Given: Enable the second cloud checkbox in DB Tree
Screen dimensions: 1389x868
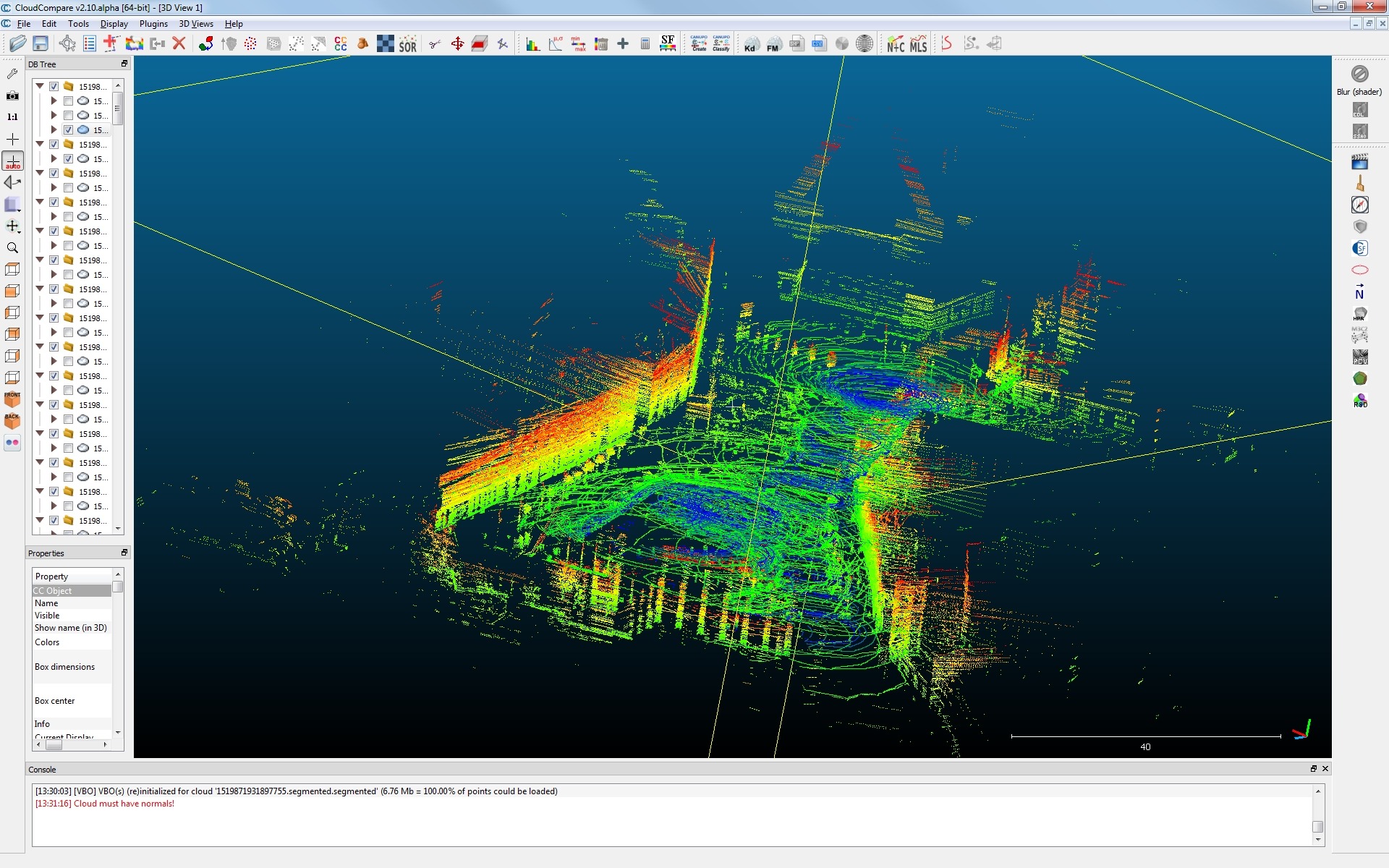Looking at the screenshot, I should [68, 115].
